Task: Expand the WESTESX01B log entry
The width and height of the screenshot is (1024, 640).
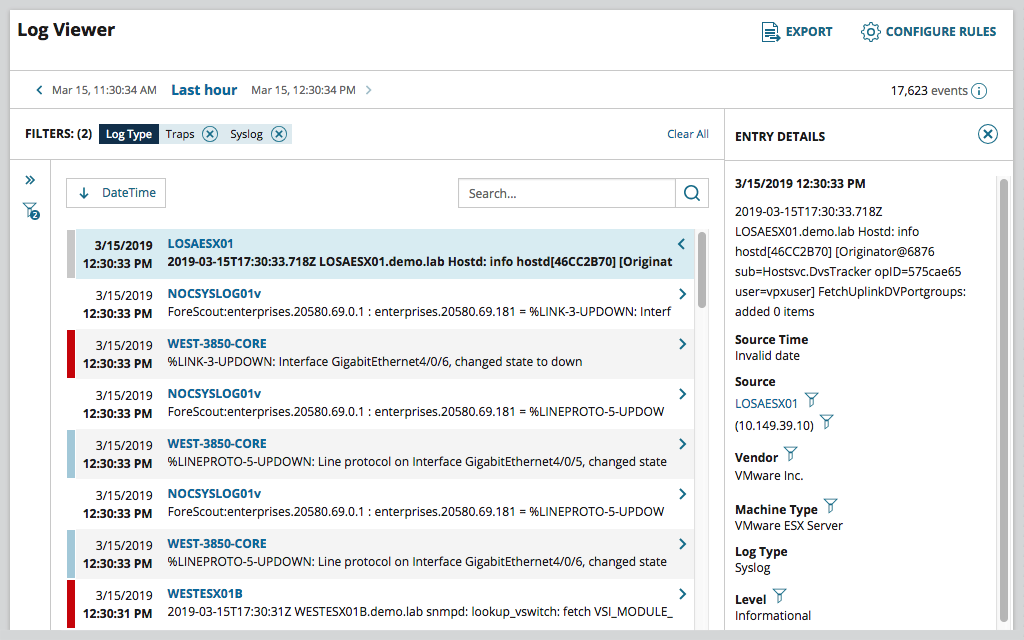Action: (x=682, y=594)
